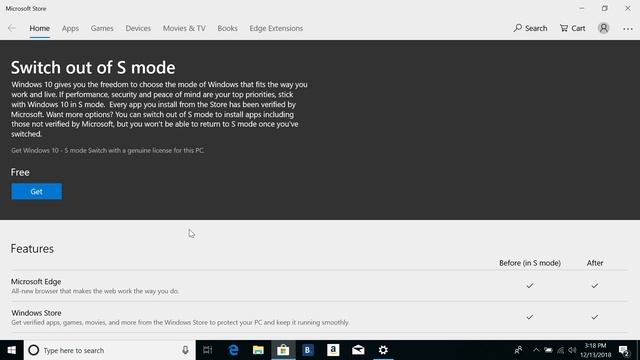Minimize the Microsoft Store window
Viewport: 640px width, 360px height.
tap(582, 8)
